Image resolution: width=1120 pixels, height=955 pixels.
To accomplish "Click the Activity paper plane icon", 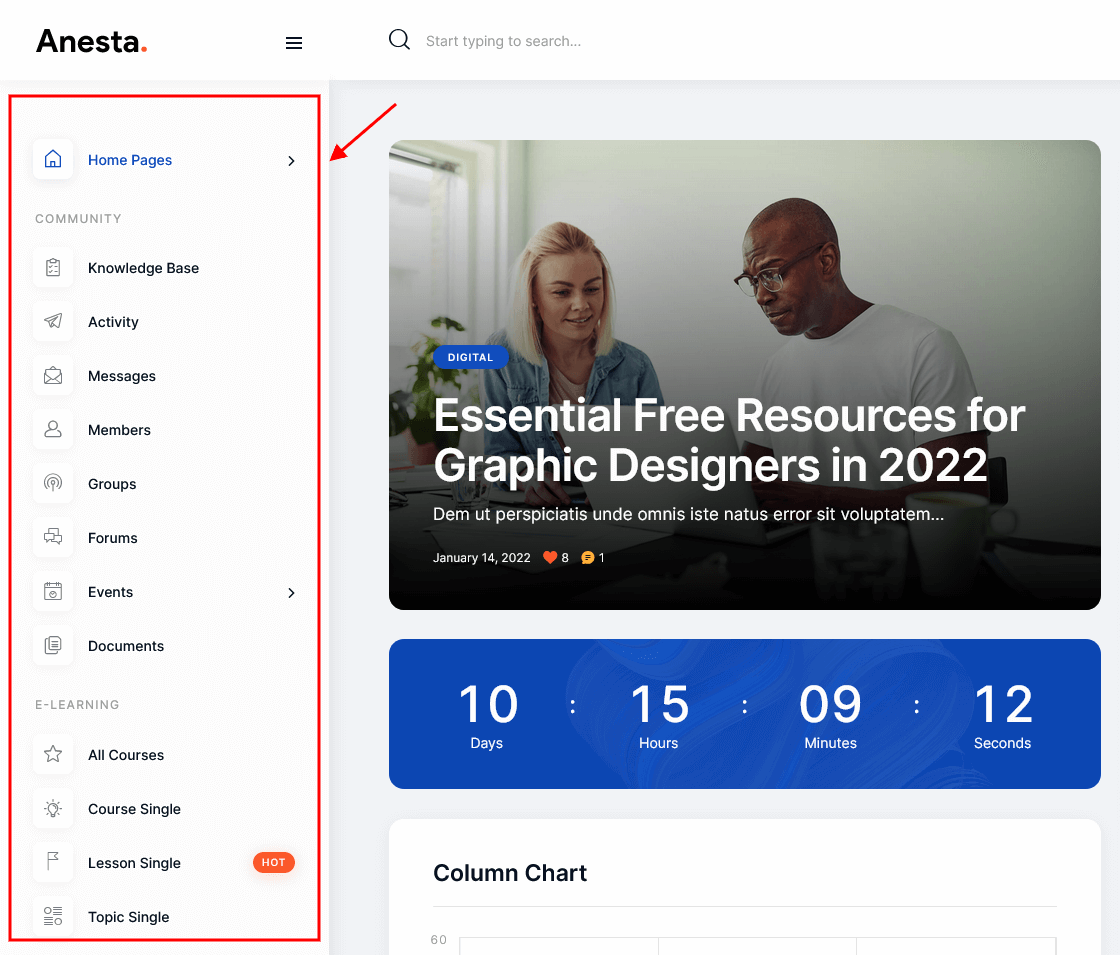I will click(53, 321).
